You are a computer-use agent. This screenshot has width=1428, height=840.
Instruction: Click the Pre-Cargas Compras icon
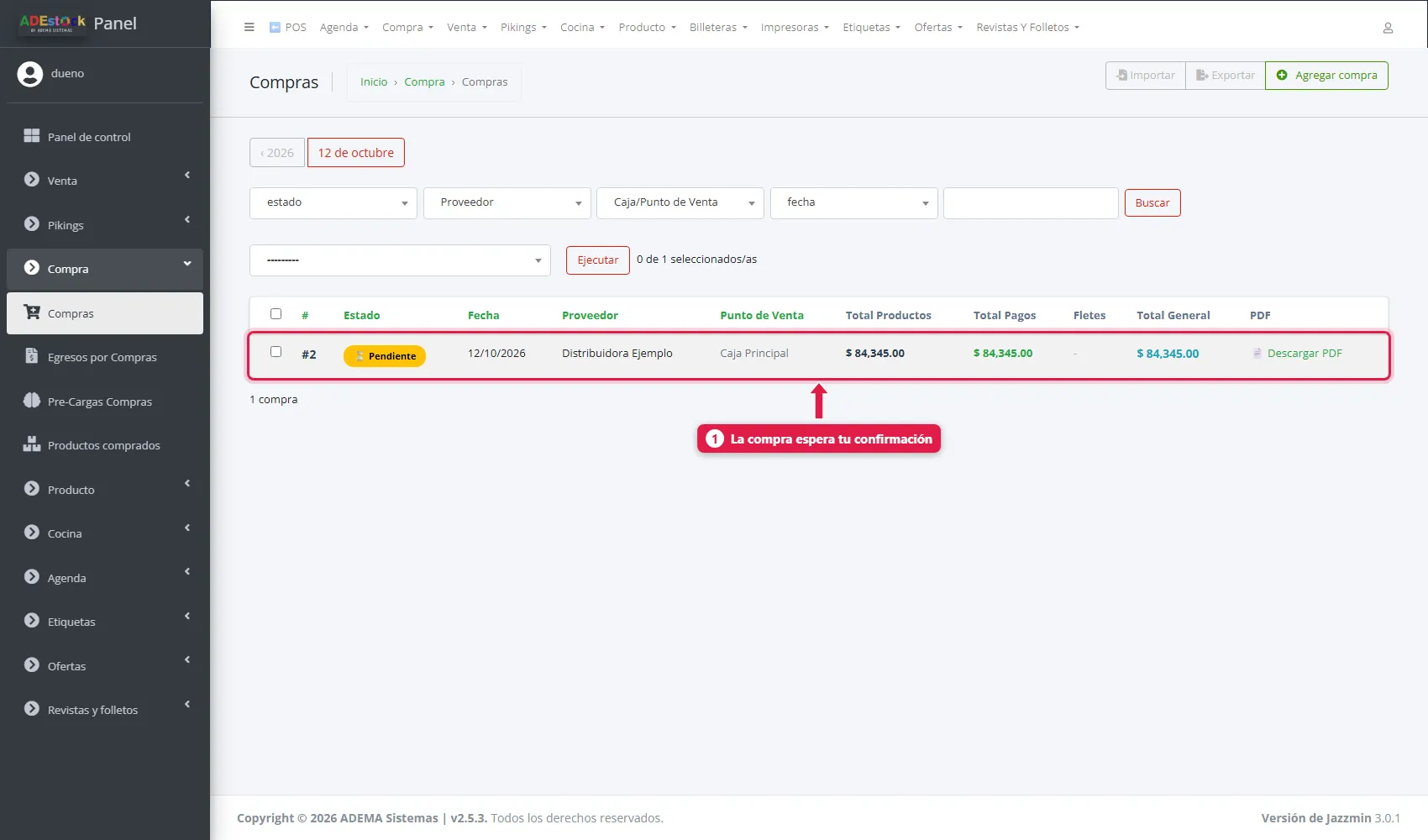point(32,401)
